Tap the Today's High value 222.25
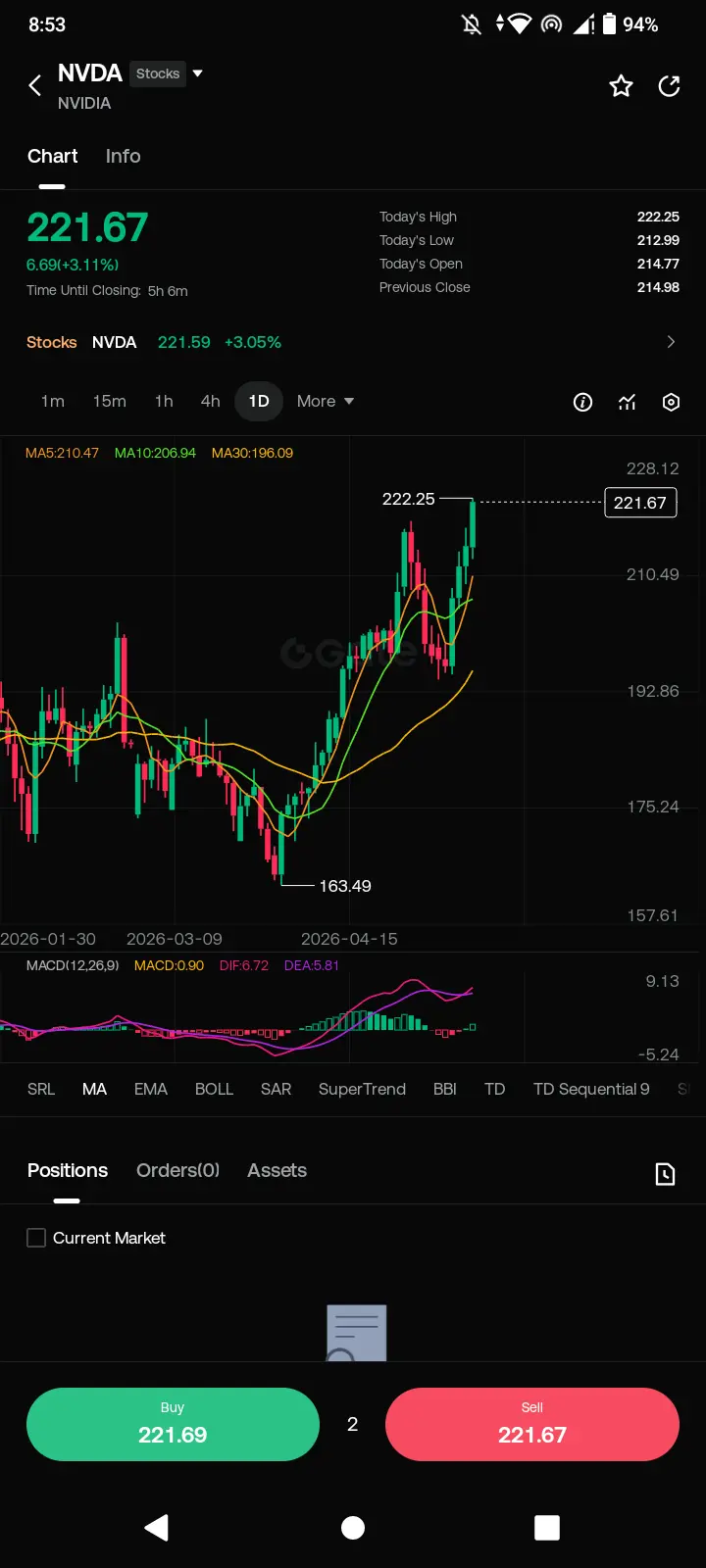The height and width of the screenshot is (1568, 706). tap(658, 217)
